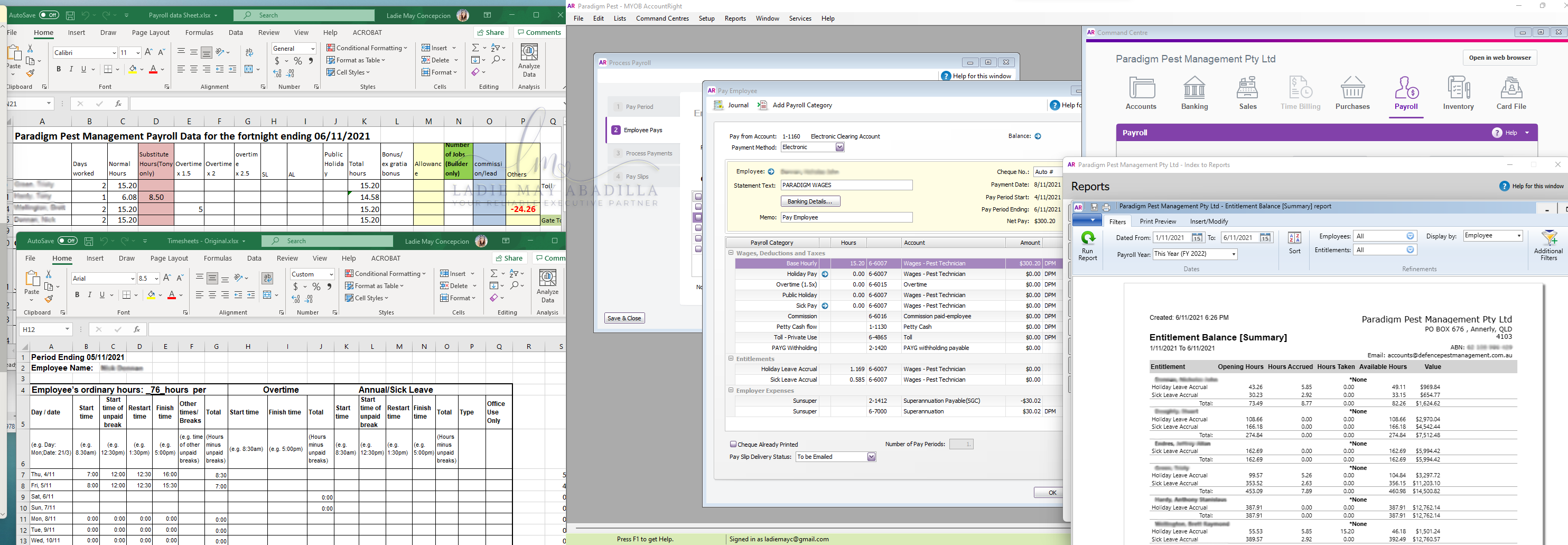
Task: Click the Statement Text input field
Action: (846, 185)
